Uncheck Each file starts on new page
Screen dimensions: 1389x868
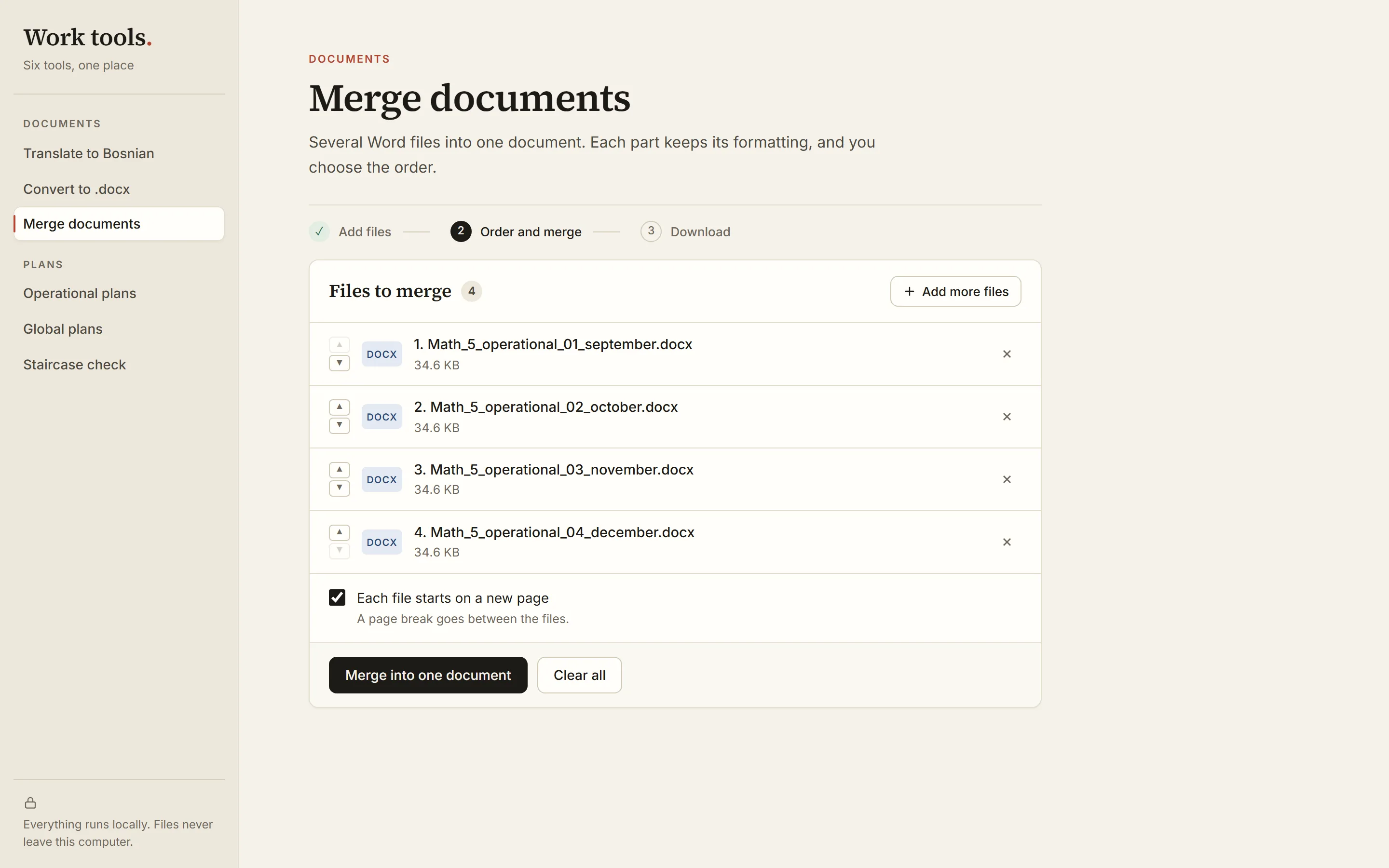(x=337, y=597)
